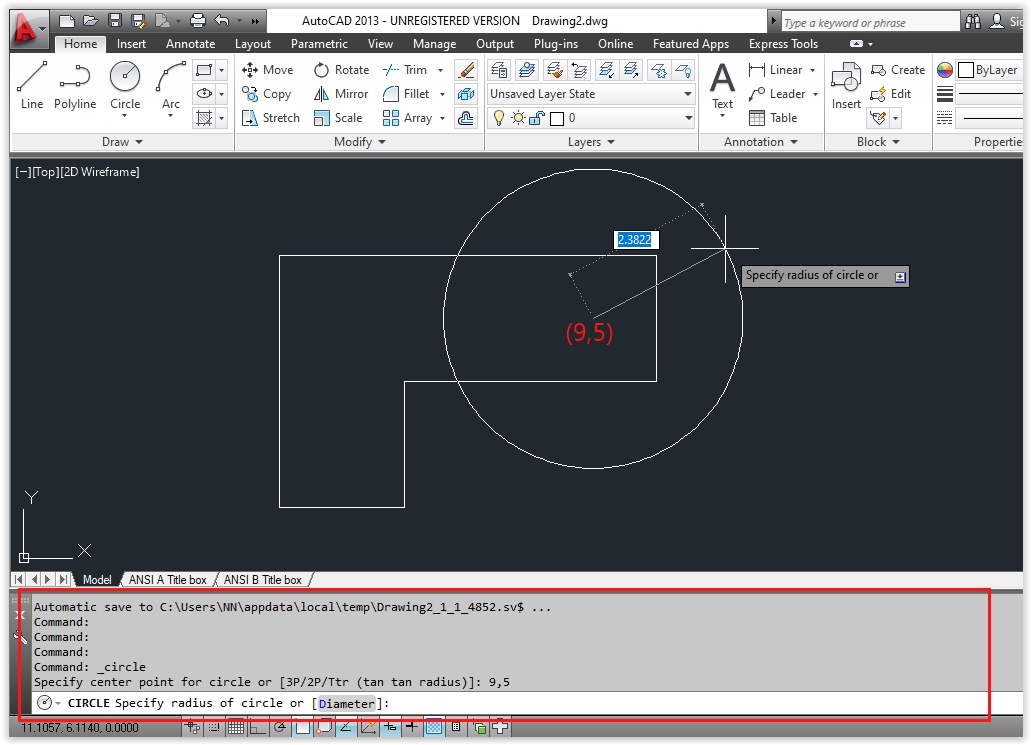Open the Unsaved Layer State dropdown
The width and height of the screenshot is (1031, 745).
(688, 94)
